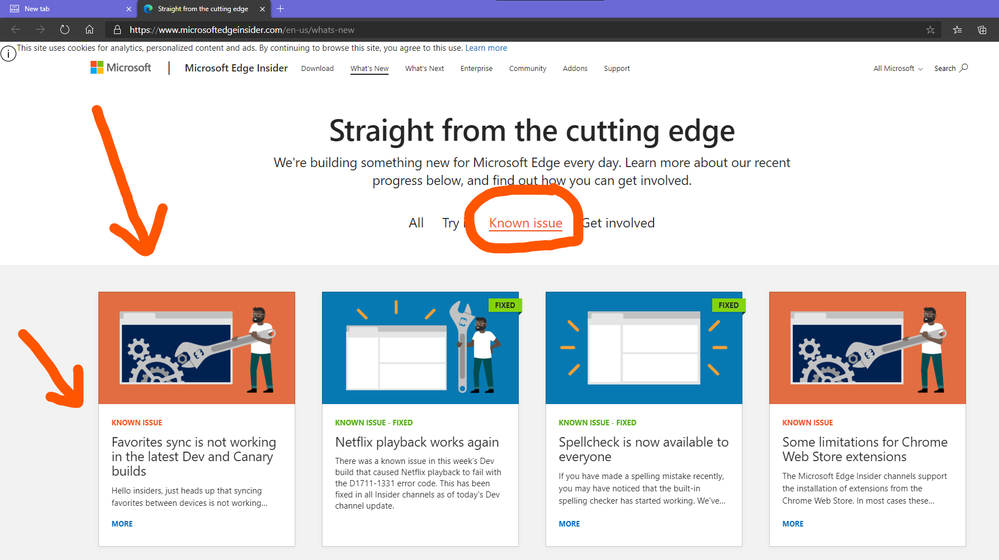Add page to favorites with star icon
Screen dimensions: 999x560
tap(930, 30)
